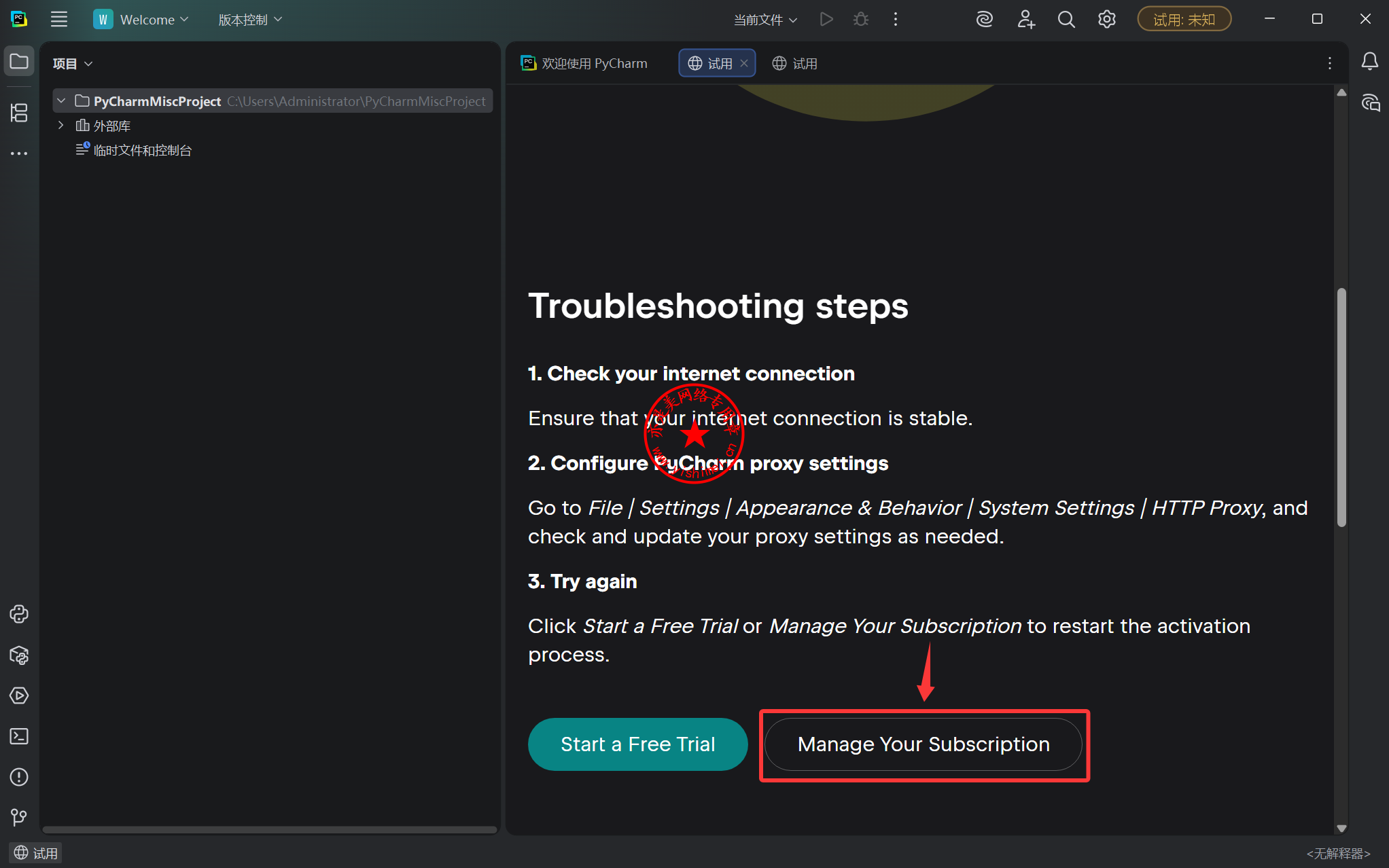Click Manage Your Subscription button
1389x868 pixels.
tap(923, 744)
